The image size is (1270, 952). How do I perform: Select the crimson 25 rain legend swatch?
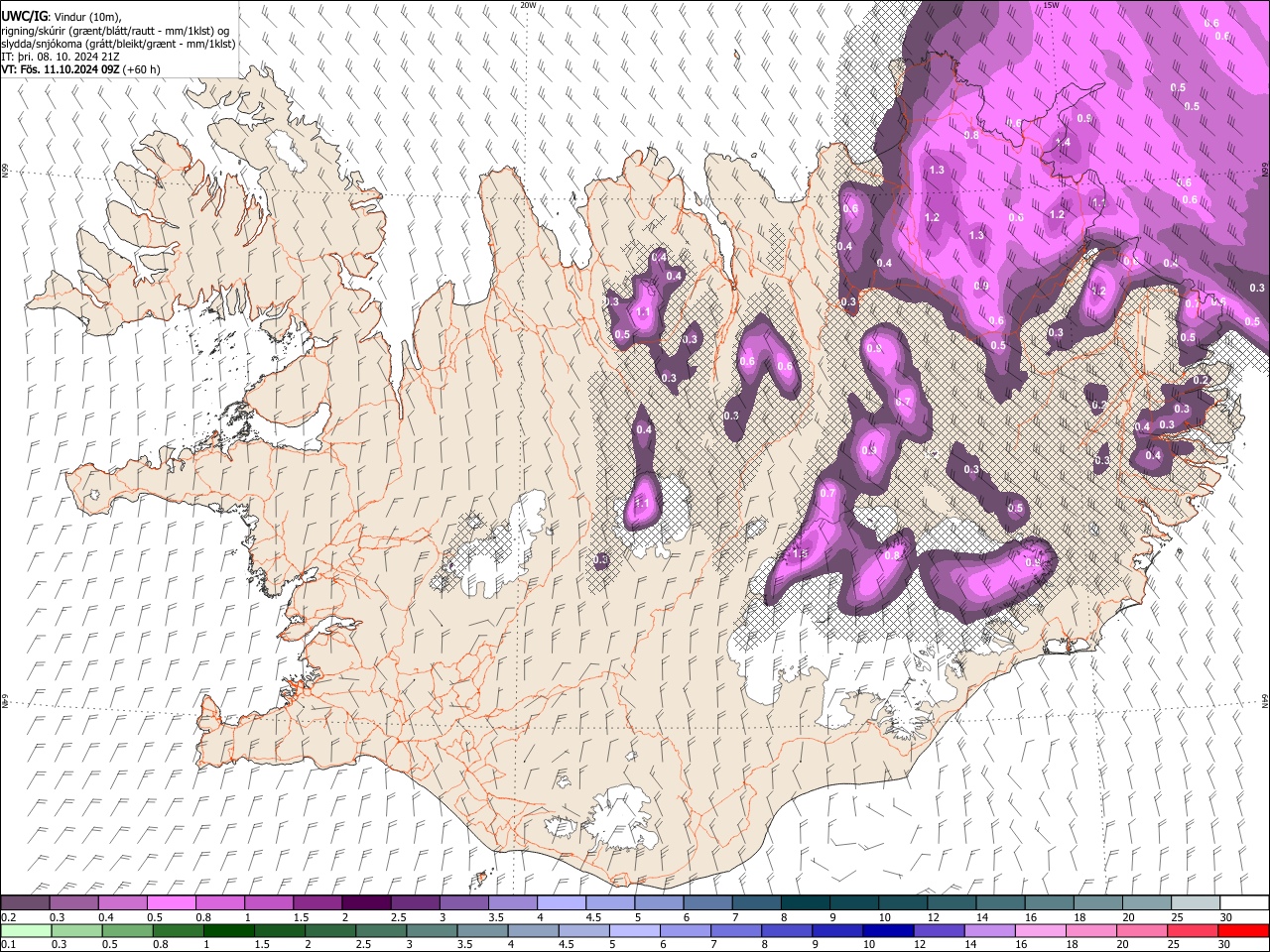(x=1194, y=930)
